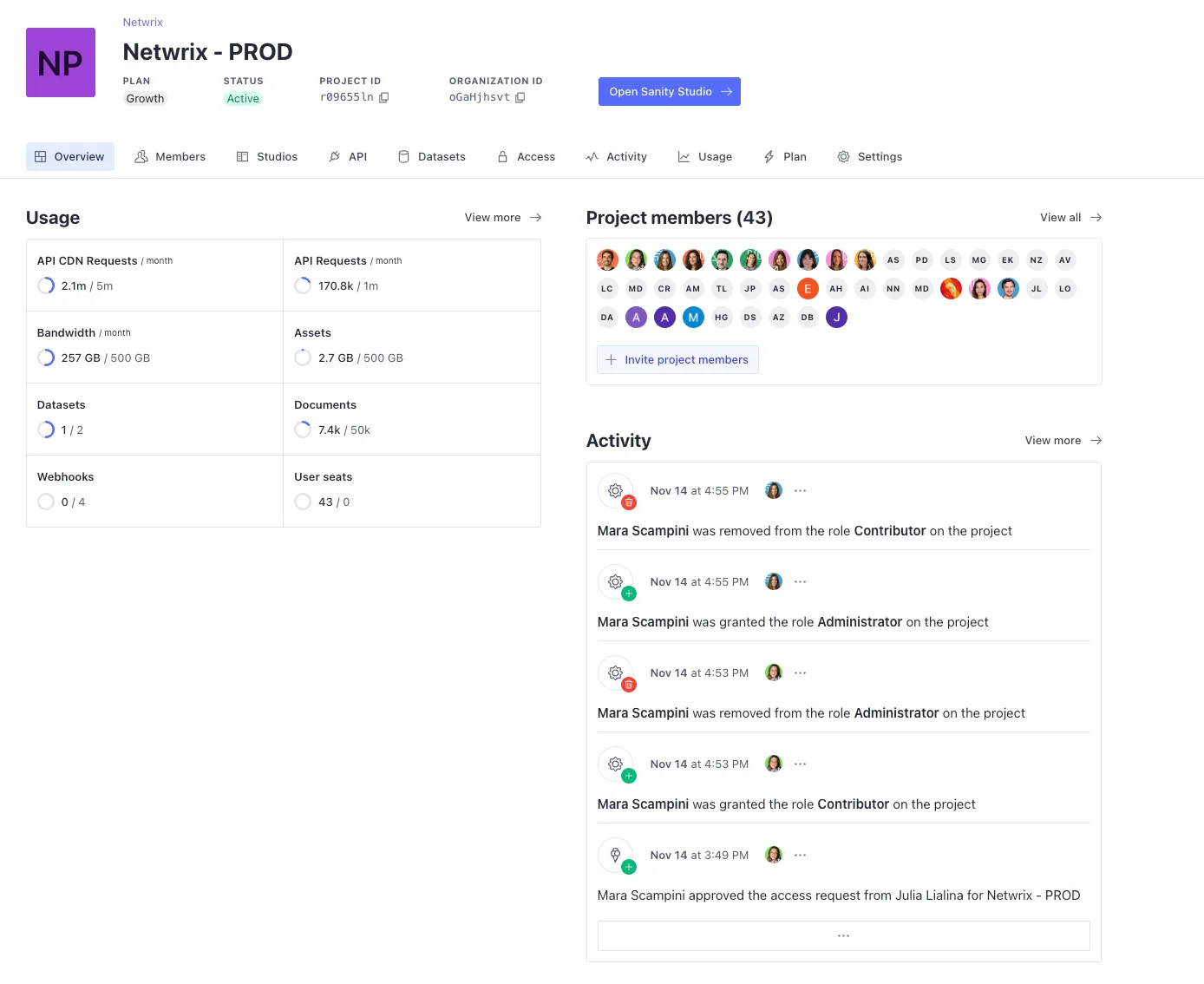Click the PD member avatar
The image size is (1204, 984).
[922, 260]
